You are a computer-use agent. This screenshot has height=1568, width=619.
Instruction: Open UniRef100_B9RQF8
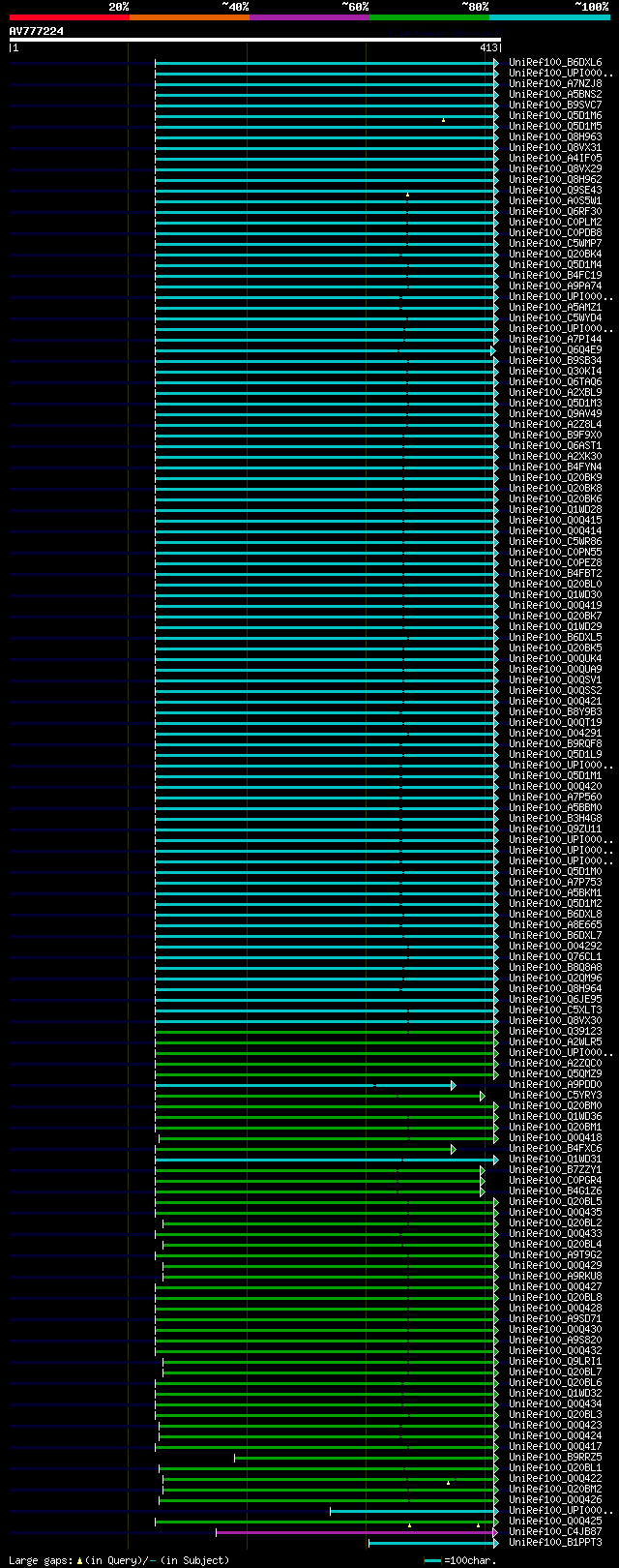coord(555,744)
